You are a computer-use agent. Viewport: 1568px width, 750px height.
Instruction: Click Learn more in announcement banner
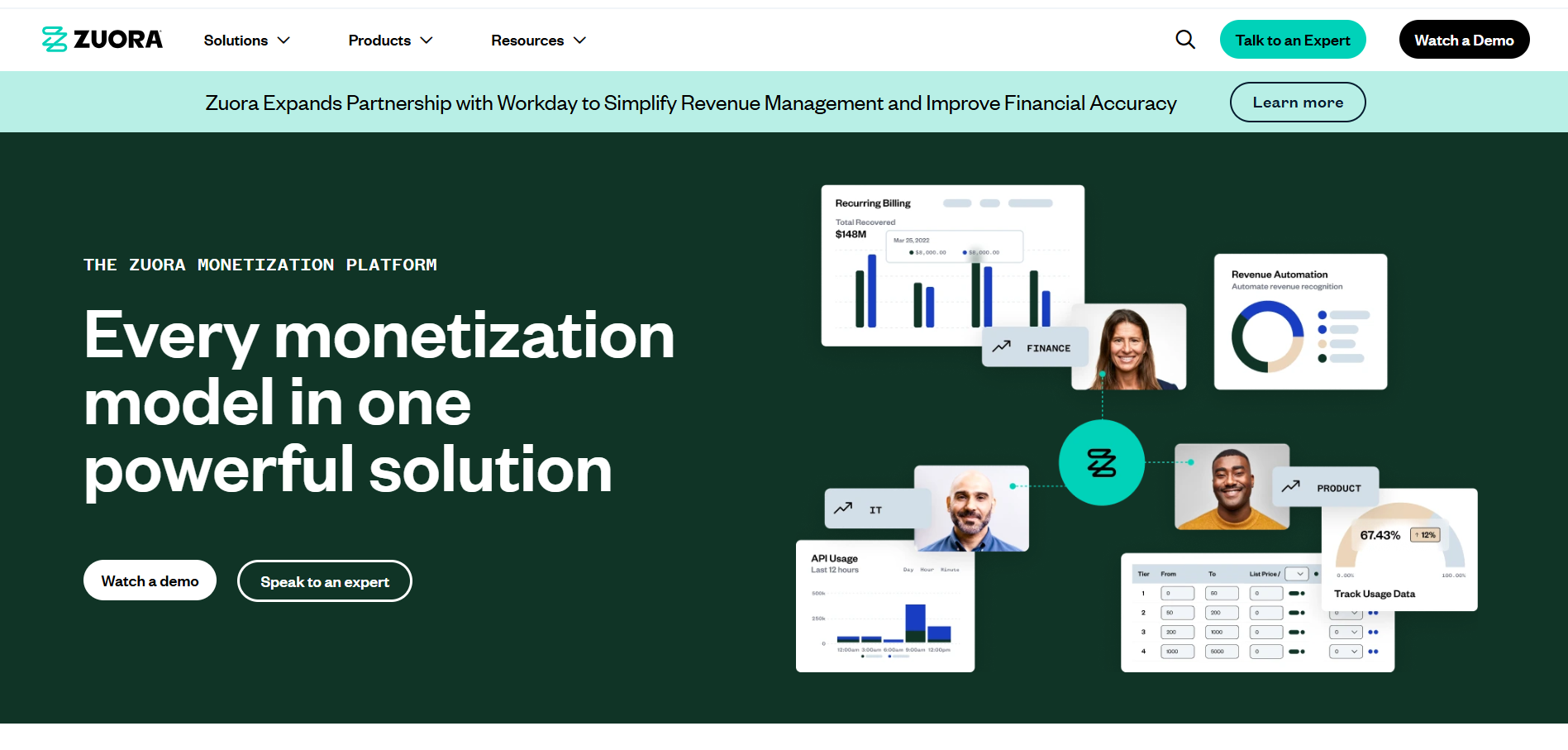tap(1297, 103)
